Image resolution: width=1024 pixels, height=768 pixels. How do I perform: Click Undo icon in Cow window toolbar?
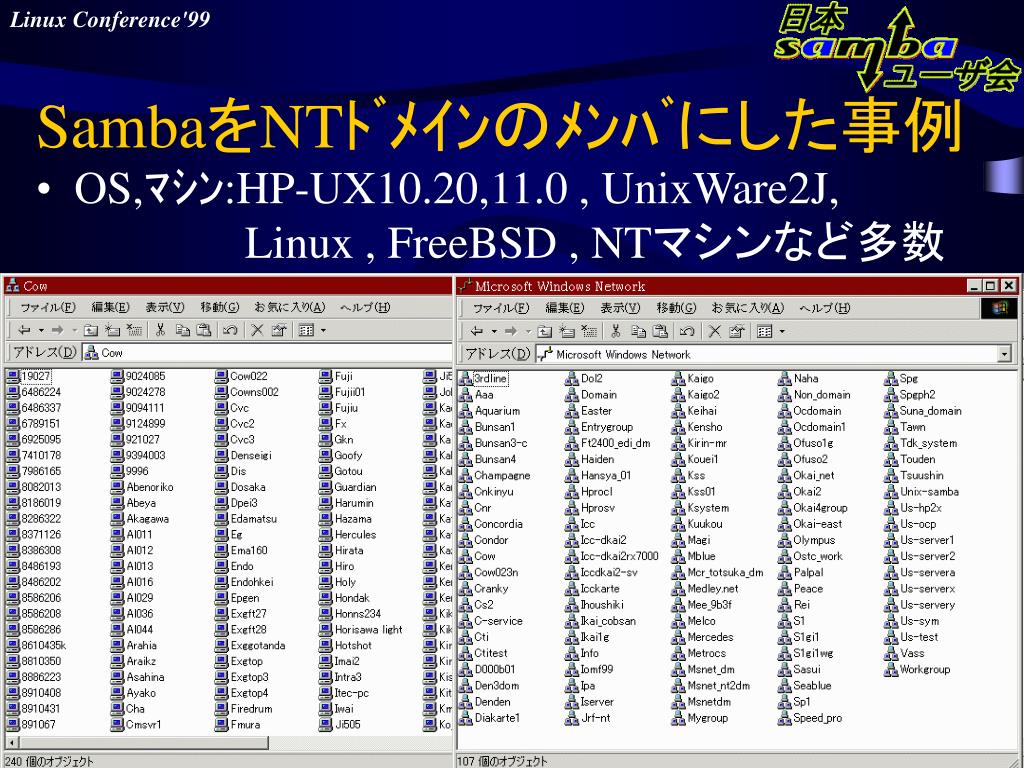[x=230, y=330]
